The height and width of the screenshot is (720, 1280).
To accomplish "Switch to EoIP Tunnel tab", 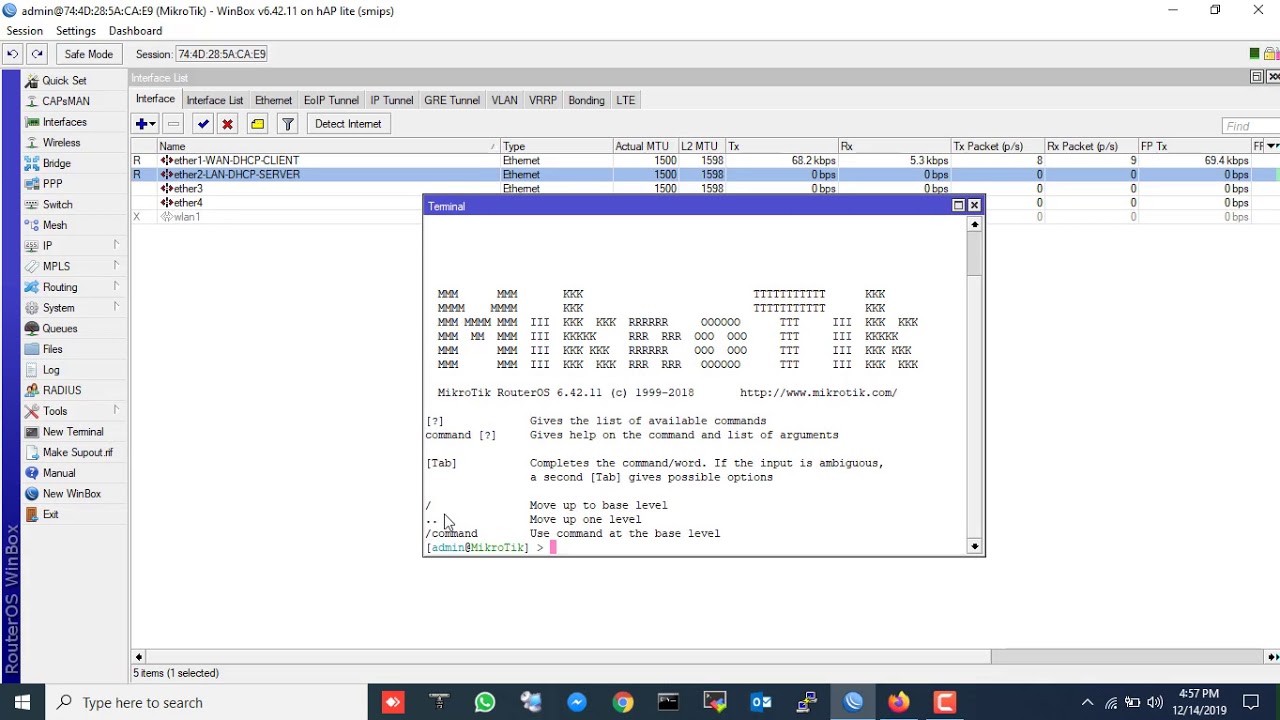I will click(331, 100).
